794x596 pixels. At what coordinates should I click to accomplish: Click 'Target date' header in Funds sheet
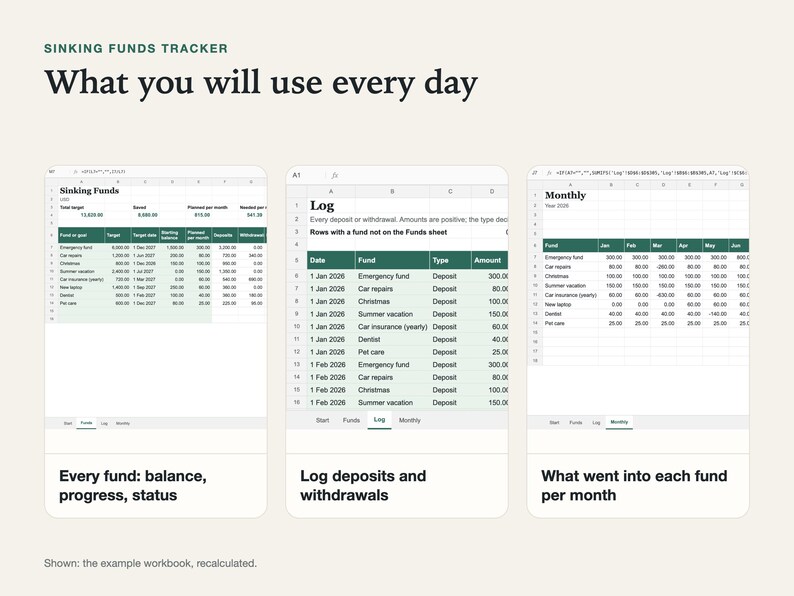tap(145, 235)
